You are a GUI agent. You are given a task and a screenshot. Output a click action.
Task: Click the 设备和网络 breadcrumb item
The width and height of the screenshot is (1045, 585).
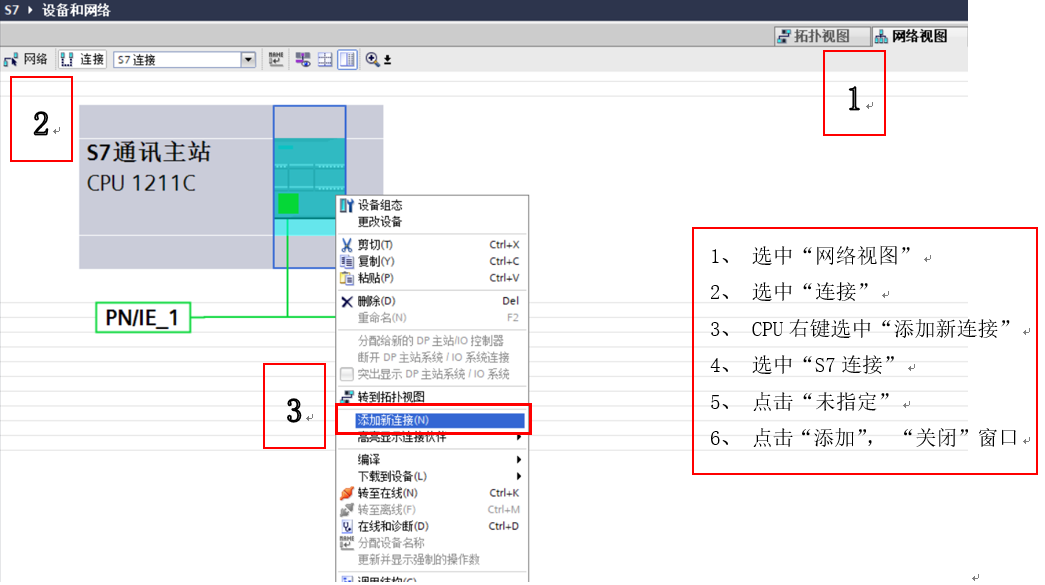point(76,10)
